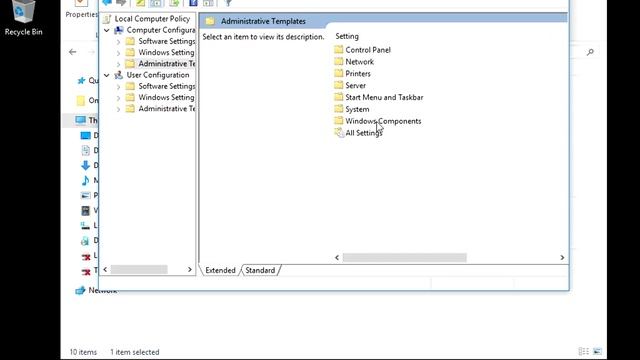Image resolution: width=640 pixels, height=360 pixels.
Task: Collapse the Computer Configuration tree node
Action: (x=107, y=30)
